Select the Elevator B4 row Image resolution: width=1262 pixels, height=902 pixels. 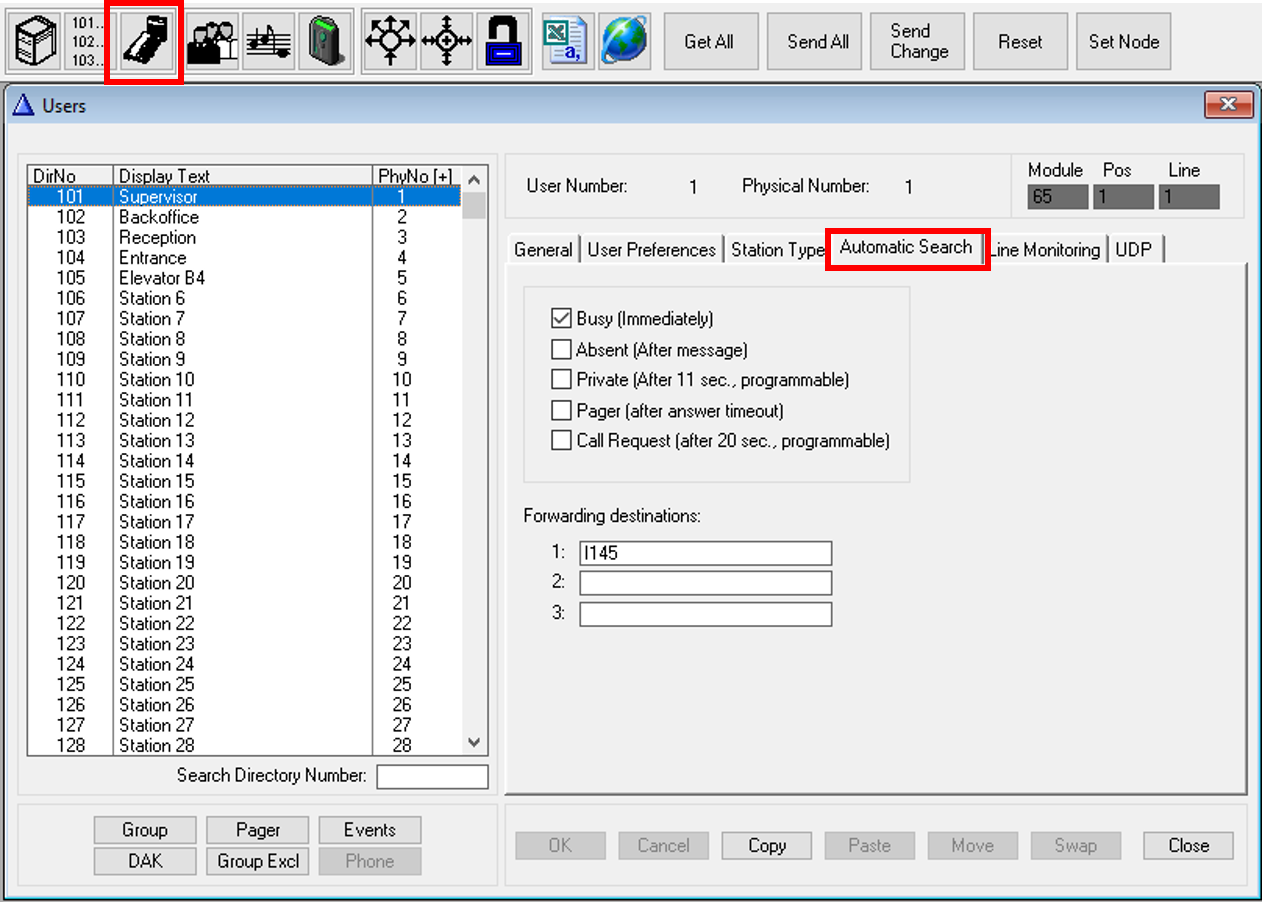click(x=244, y=278)
